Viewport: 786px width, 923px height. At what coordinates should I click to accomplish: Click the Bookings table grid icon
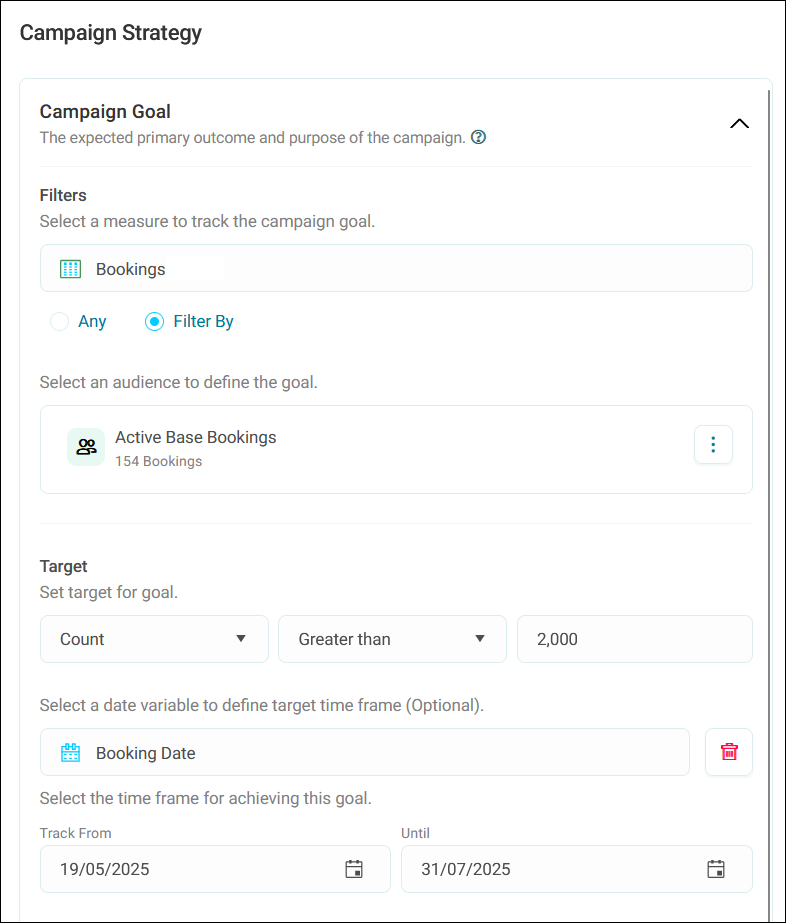pos(71,269)
